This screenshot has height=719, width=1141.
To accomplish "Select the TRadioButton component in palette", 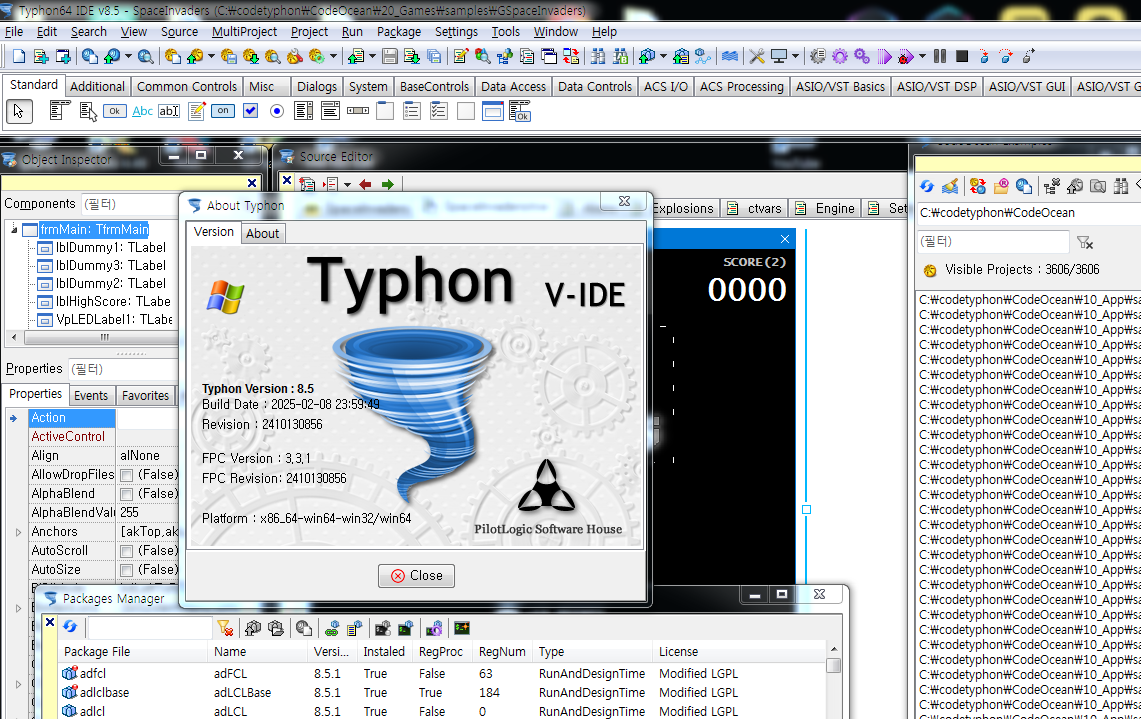I will click(277, 111).
